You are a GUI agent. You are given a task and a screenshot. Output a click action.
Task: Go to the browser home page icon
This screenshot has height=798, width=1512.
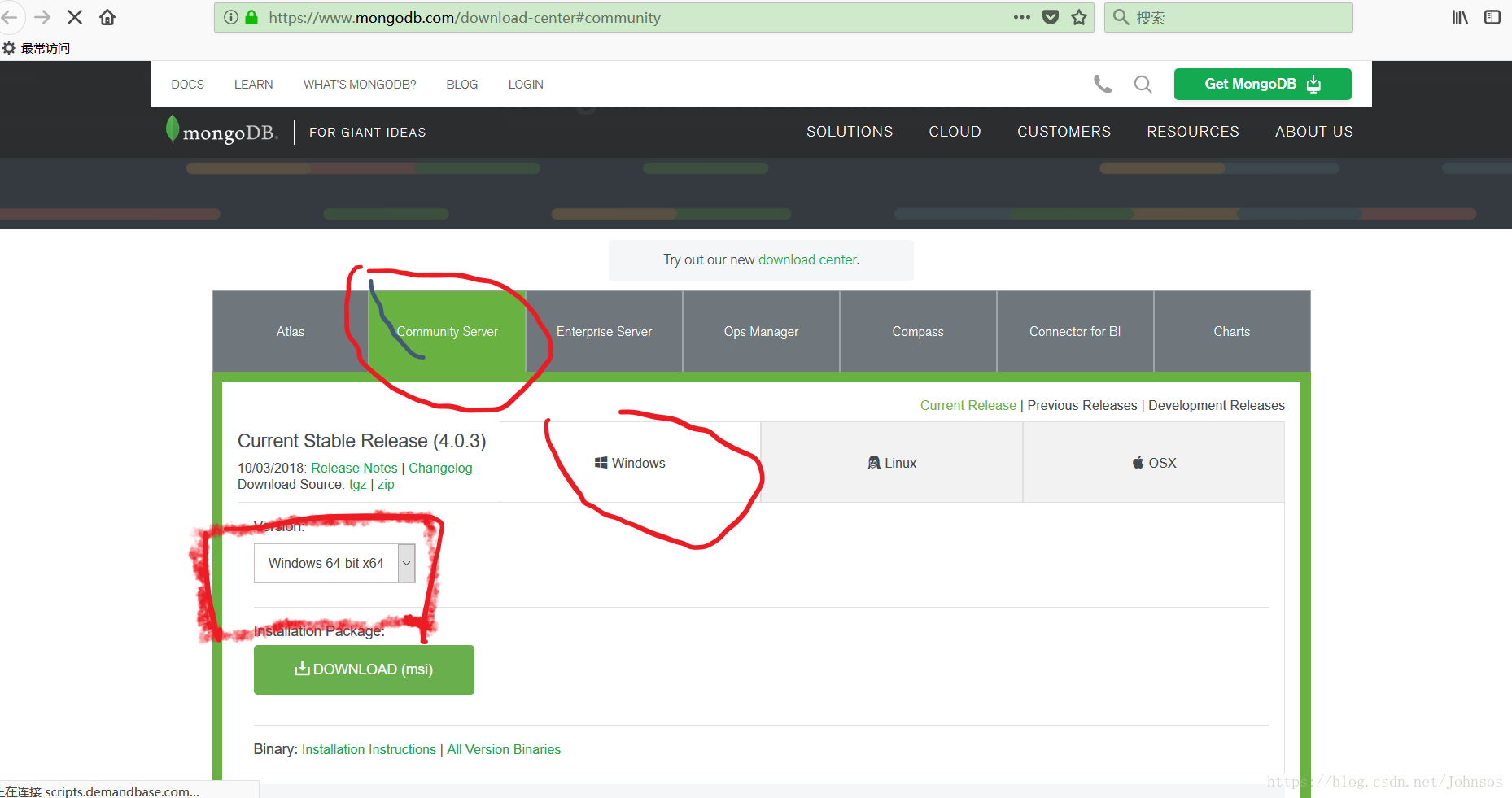[107, 17]
